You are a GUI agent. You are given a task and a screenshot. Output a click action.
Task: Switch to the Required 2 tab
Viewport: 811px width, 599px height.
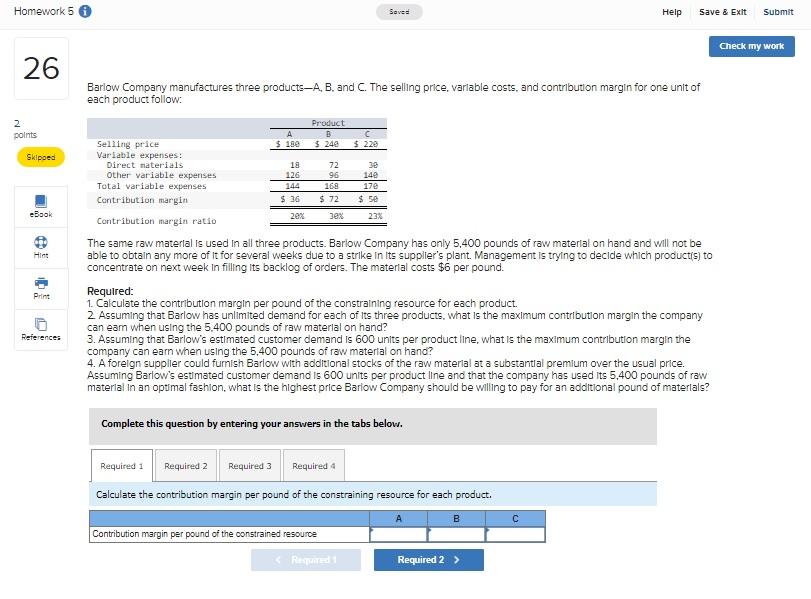click(186, 466)
